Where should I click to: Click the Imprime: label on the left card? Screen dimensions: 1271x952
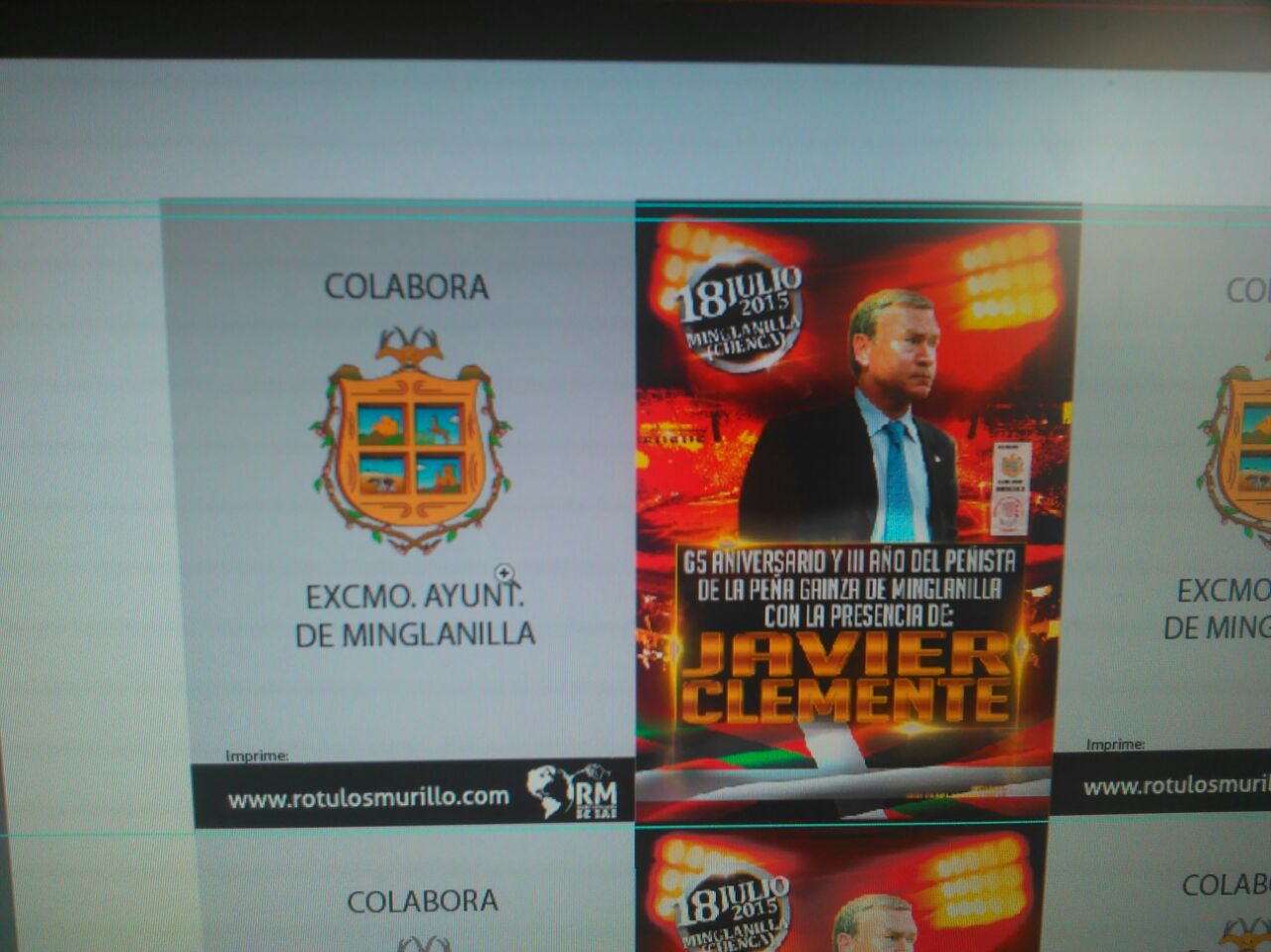(256, 755)
